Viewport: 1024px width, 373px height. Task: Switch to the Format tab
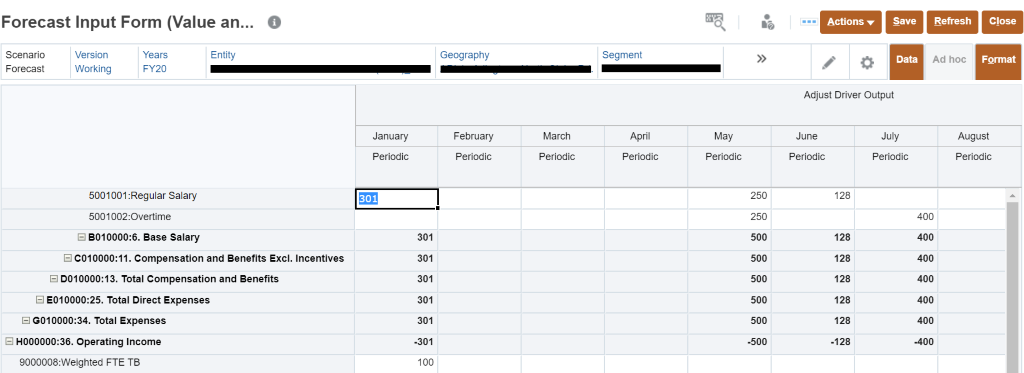pos(999,60)
